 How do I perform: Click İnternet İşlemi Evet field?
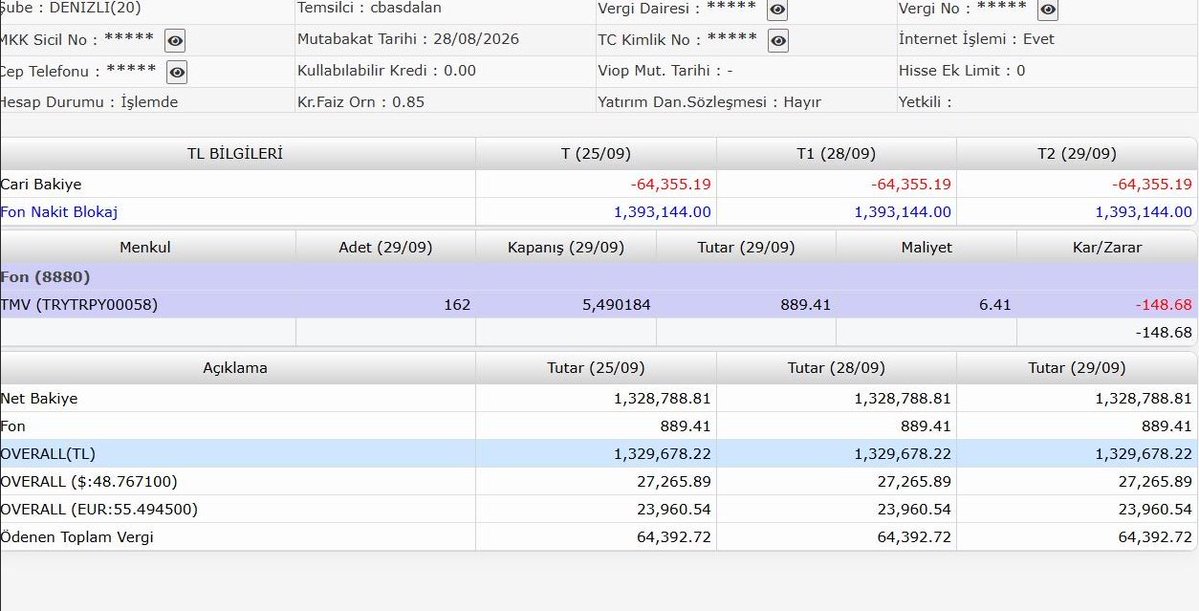976,39
